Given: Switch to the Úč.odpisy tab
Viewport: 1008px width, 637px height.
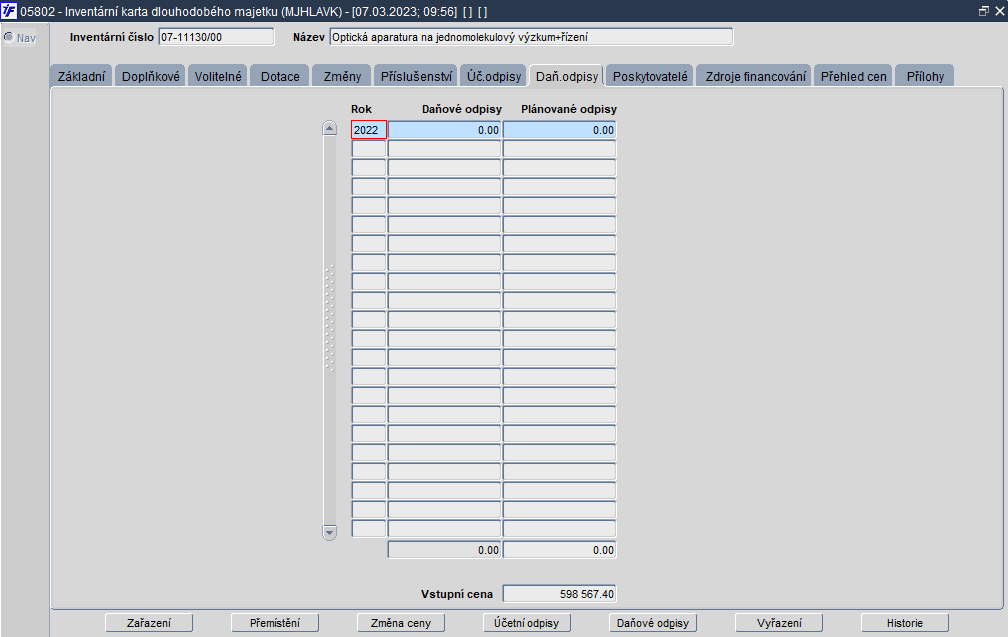Looking at the screenshot, I should click(x=494, y=76).
